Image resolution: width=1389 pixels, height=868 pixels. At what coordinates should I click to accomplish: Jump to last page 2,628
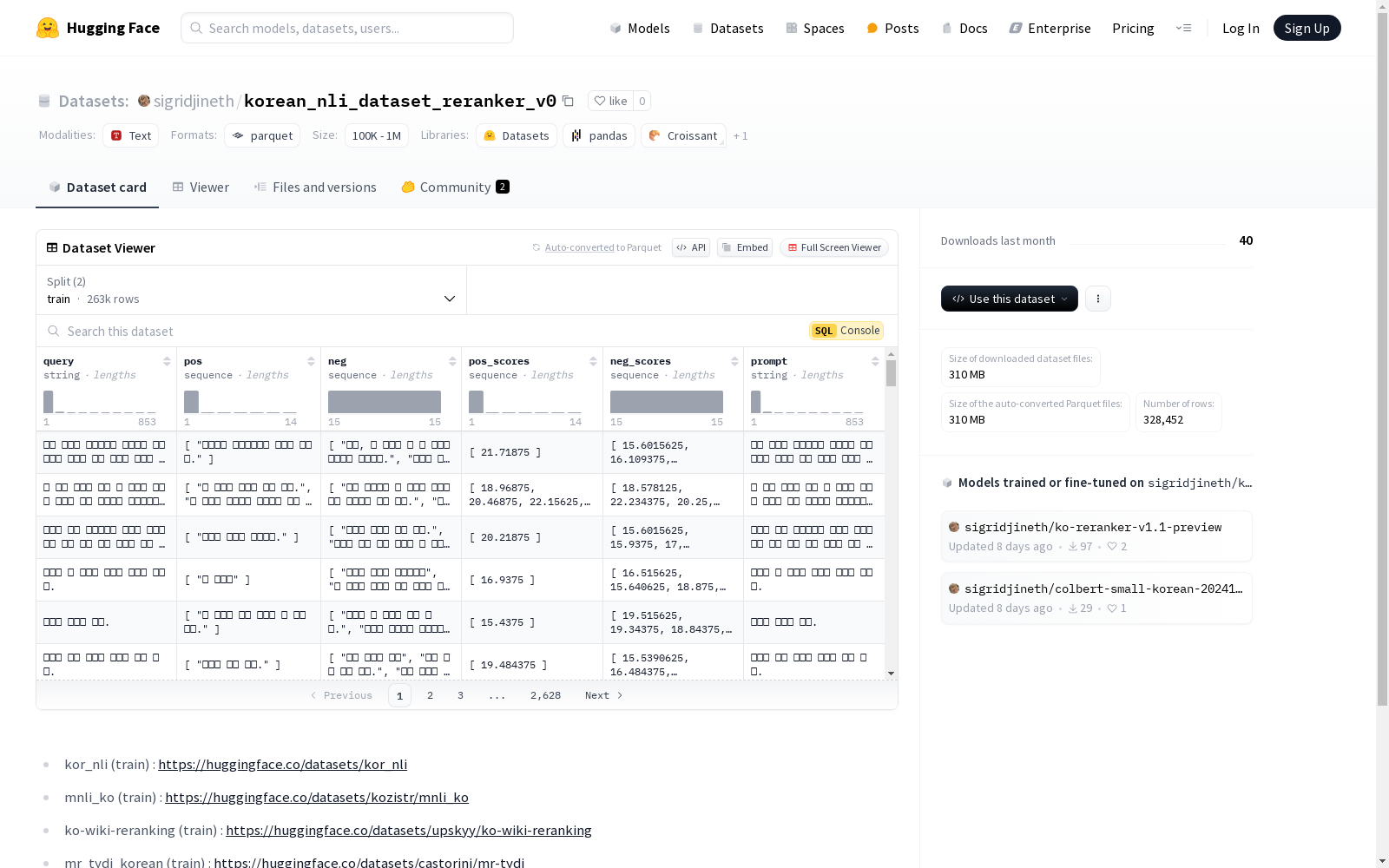545,695
